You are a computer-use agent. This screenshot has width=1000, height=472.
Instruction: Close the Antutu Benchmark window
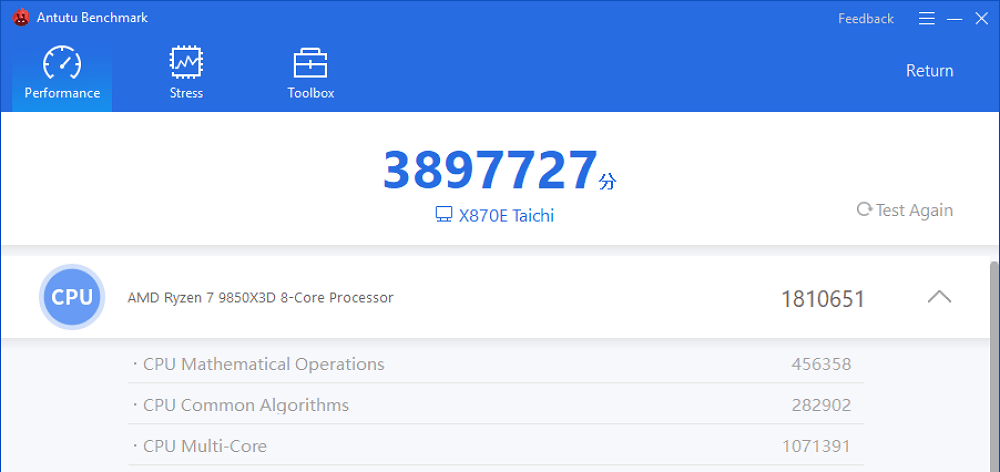point(981,18)
